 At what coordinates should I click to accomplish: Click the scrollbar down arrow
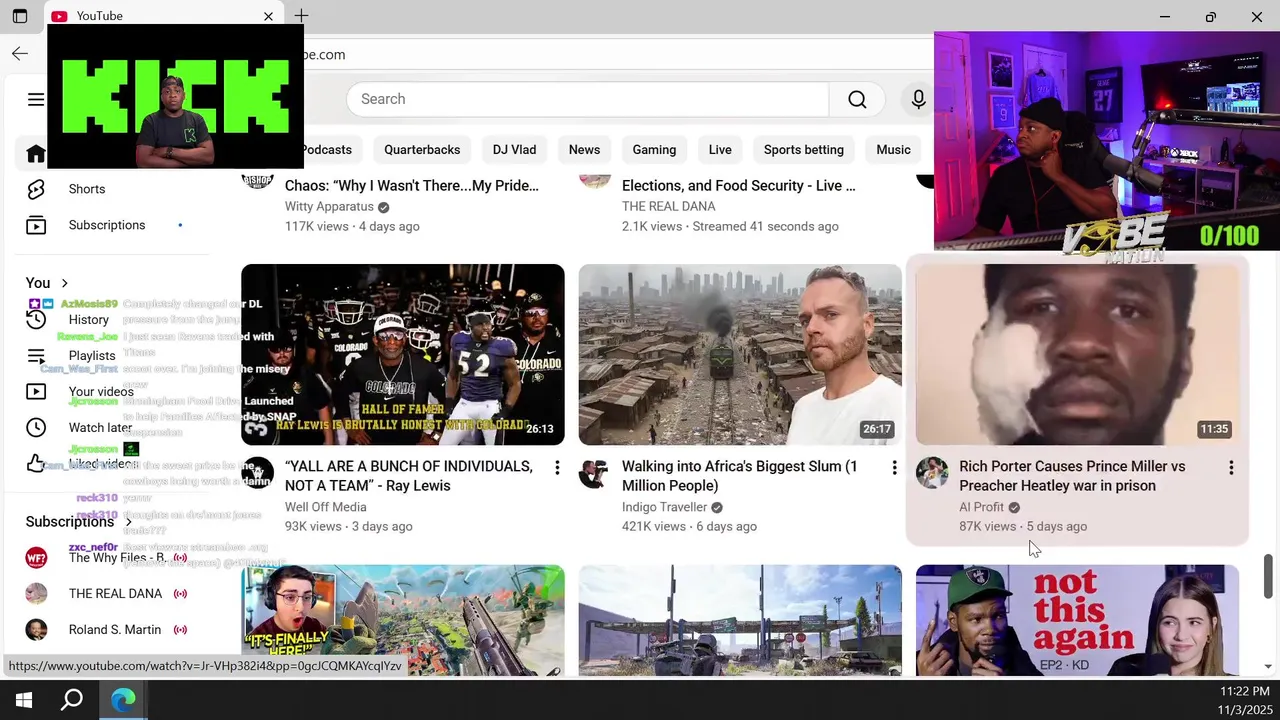1269,667
